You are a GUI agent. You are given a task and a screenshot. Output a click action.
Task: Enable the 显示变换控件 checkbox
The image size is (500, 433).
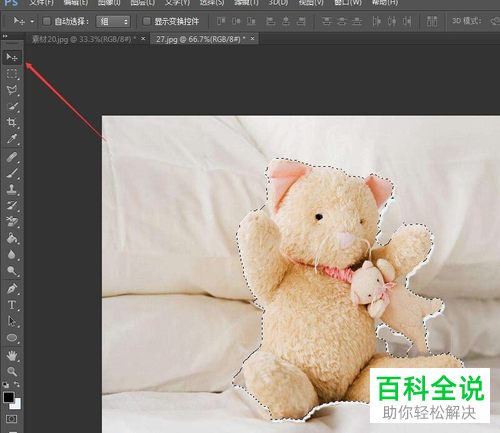147,21
